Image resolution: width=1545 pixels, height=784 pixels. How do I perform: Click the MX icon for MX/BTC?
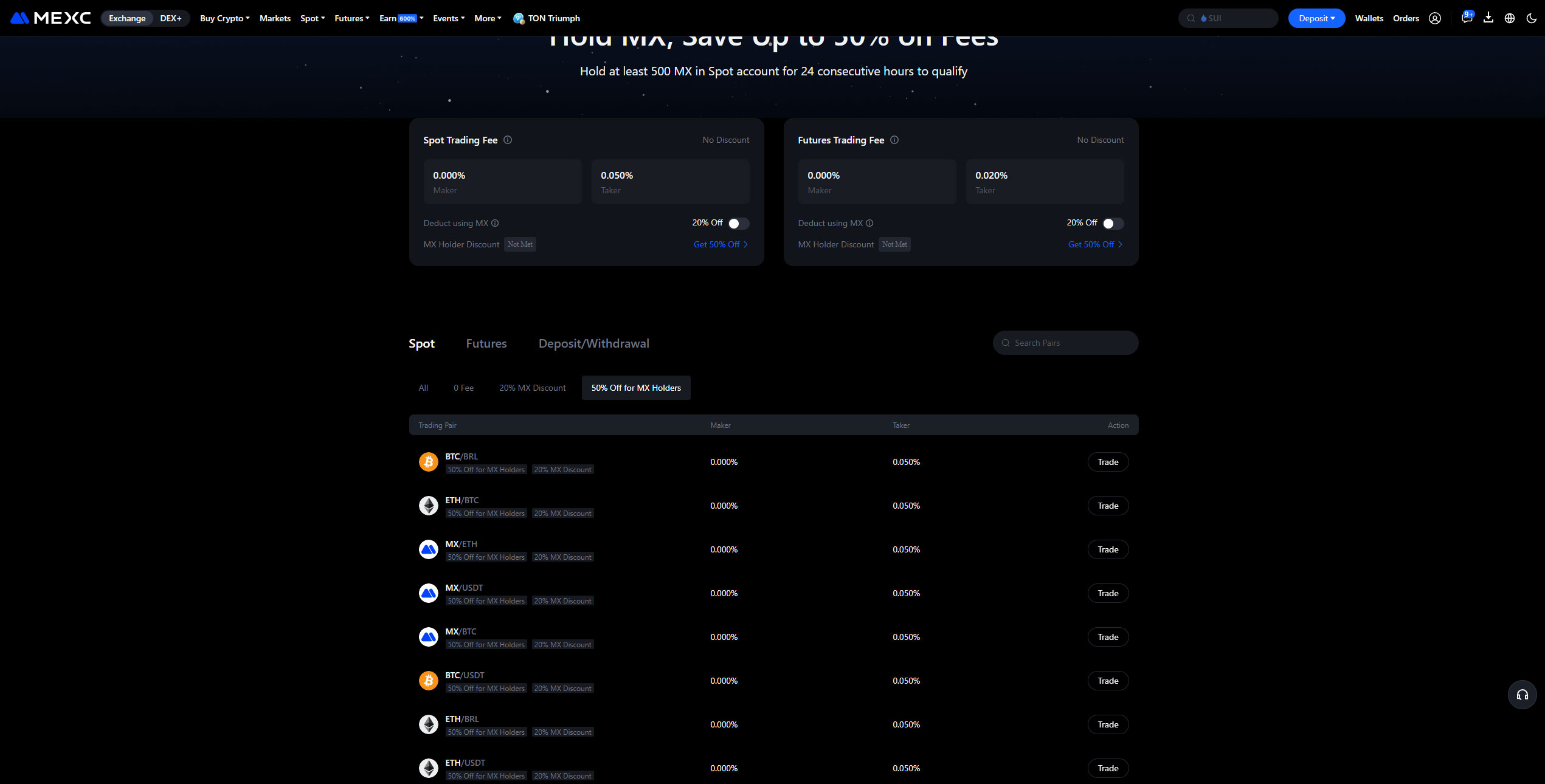429,637
